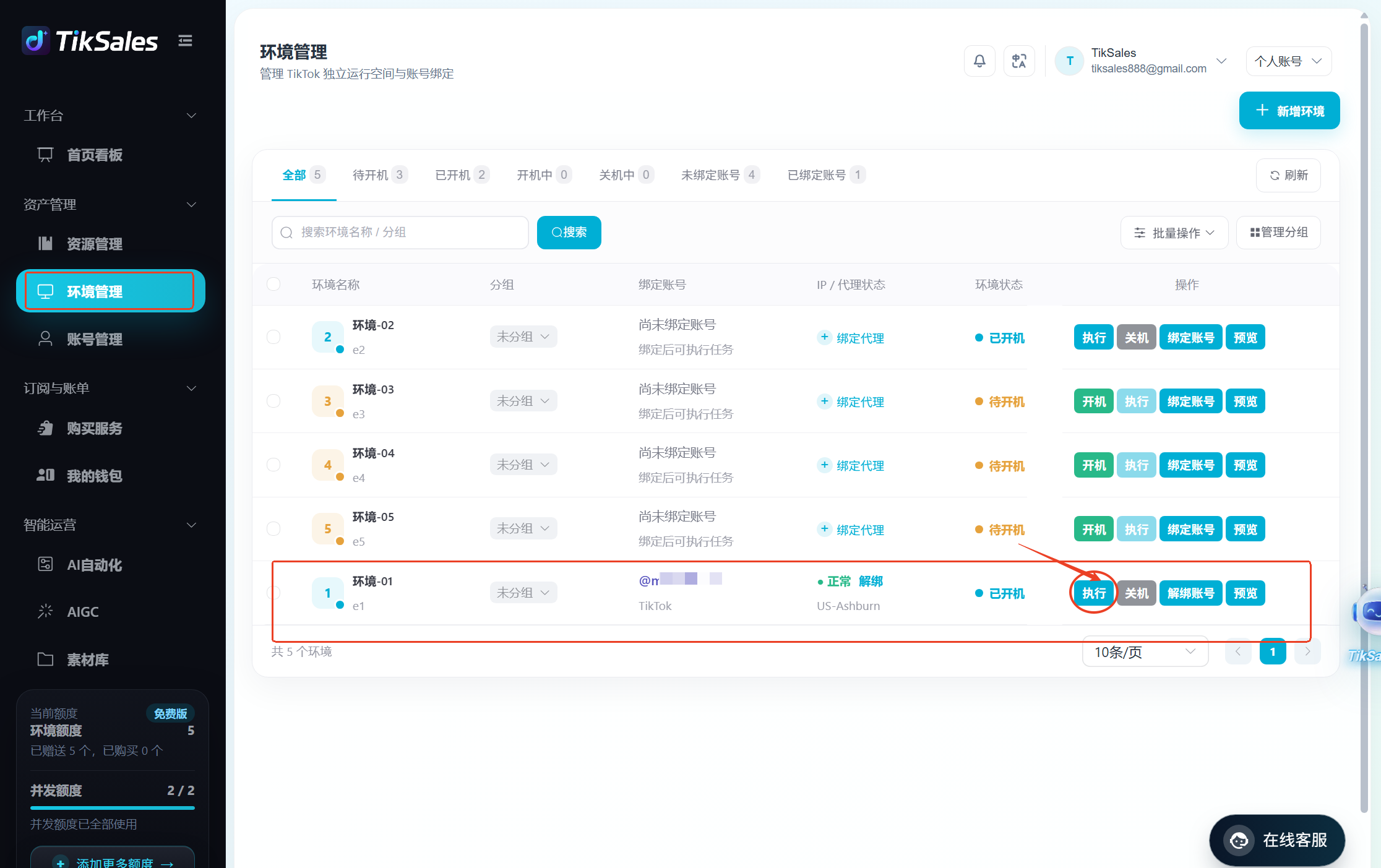The width and height of the screenshot is (1381, 868).
Task: Switch to the 未绑定账号 tab
Action: click(x=720, y=175)
